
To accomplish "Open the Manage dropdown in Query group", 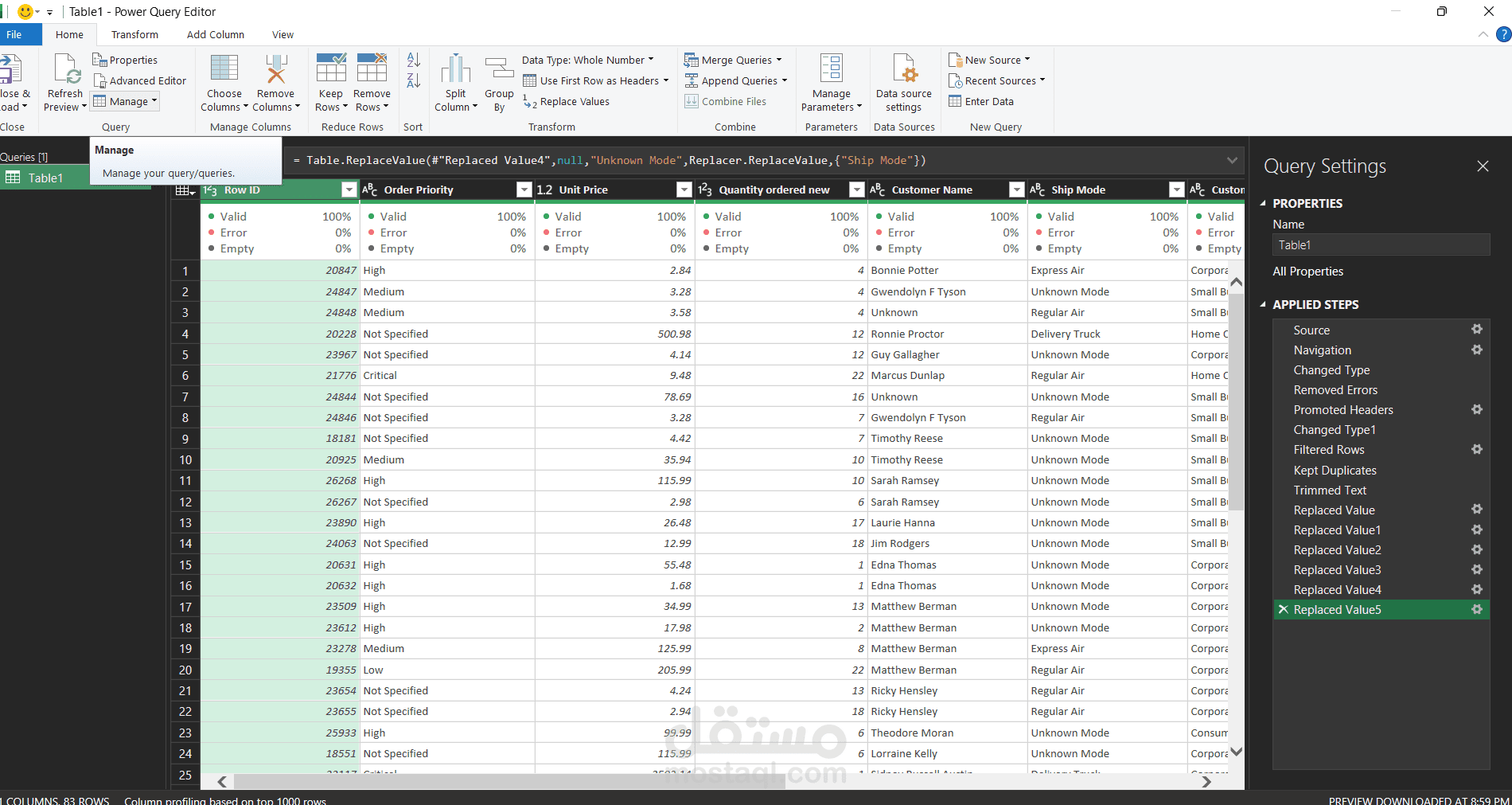I will [x=126, y=101].
